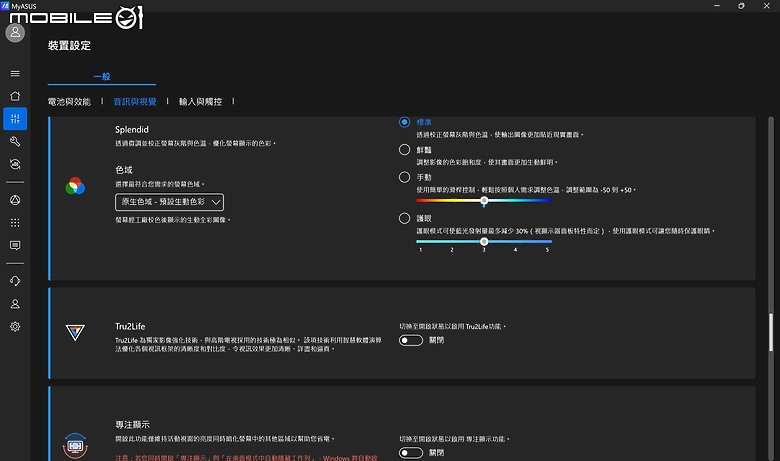This screenshot has height=461, width=780.
Task: Open the wrench system diagnosis icon
Action: (15, 142)
